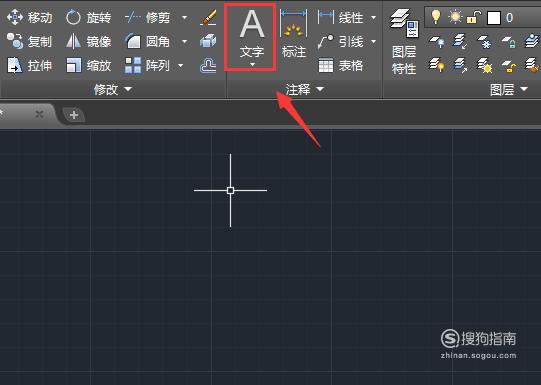Select the Mirror (镜像) tool
This screenshot has height=385, width=541.
(x=89, y=41)
